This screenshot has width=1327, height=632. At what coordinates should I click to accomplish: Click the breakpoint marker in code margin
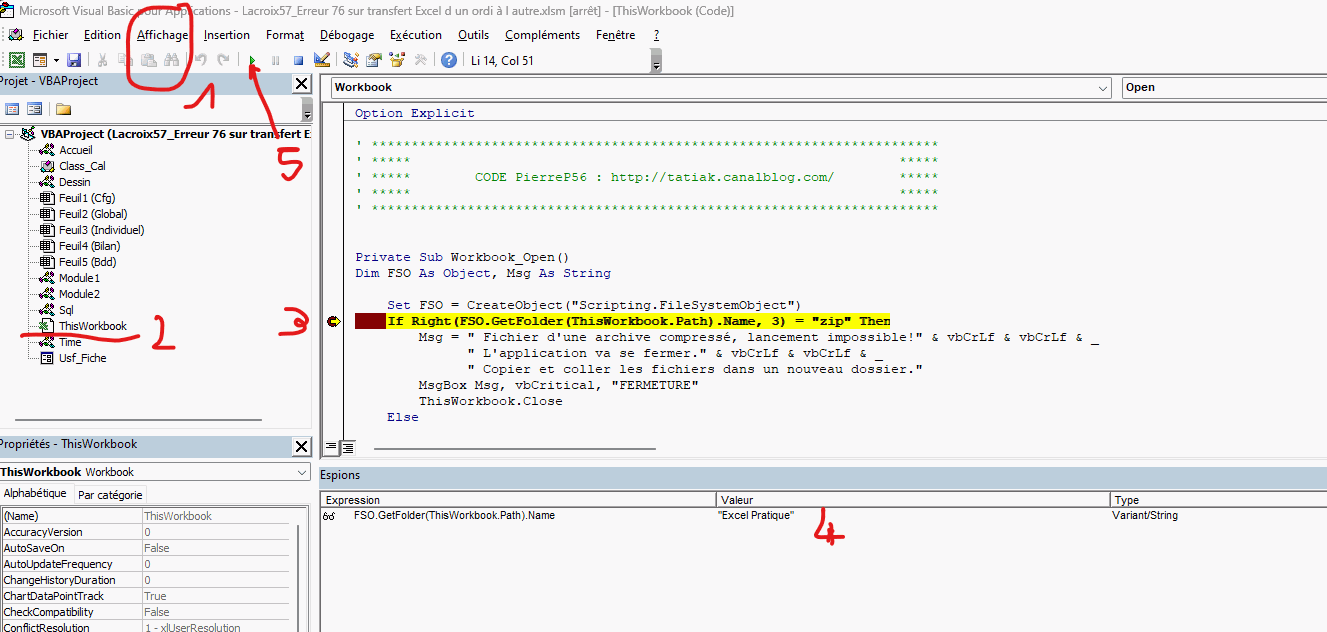333,321
